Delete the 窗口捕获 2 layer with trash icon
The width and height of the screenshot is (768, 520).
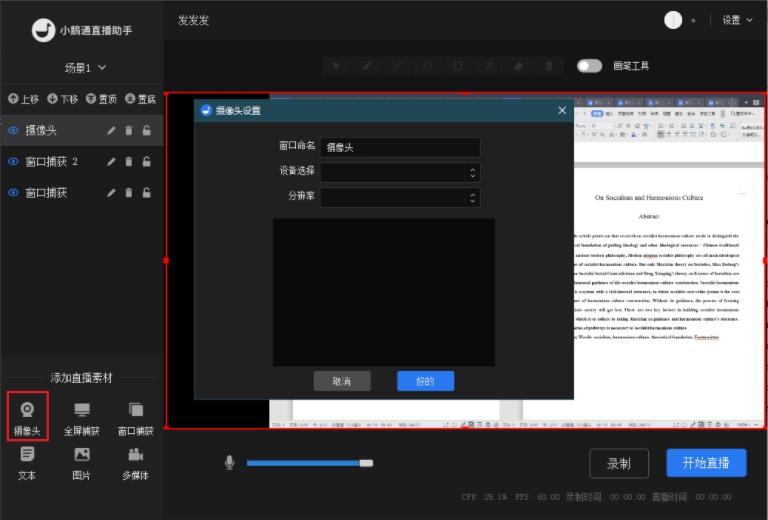129,162
